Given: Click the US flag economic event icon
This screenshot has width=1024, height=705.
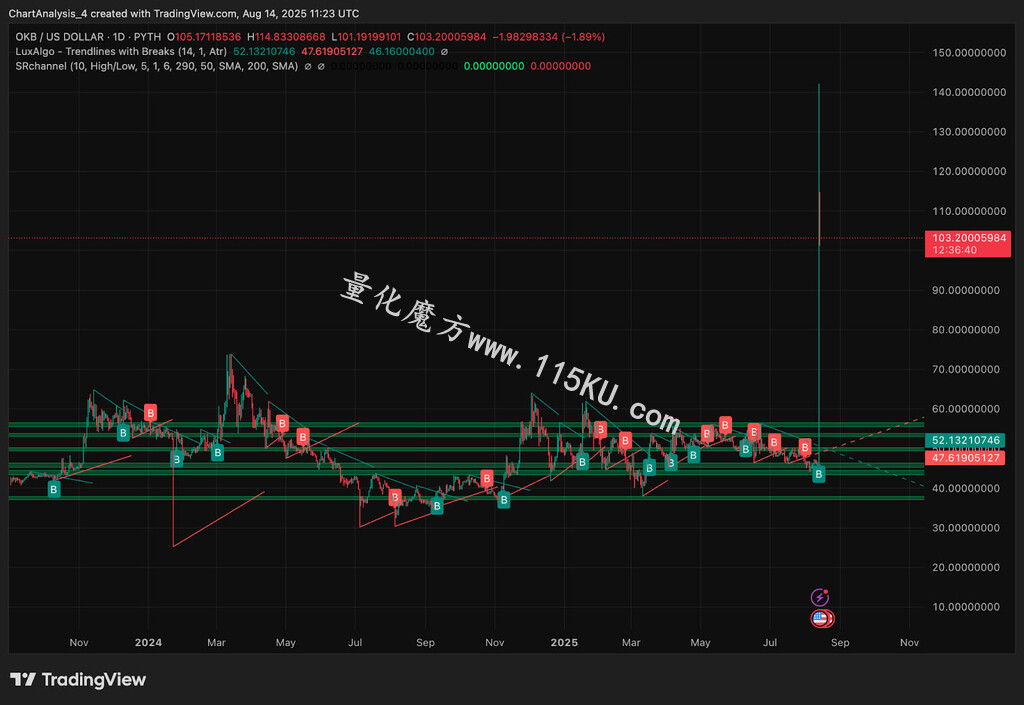Looking at the screenshot, I should click(x=821, y=618).
